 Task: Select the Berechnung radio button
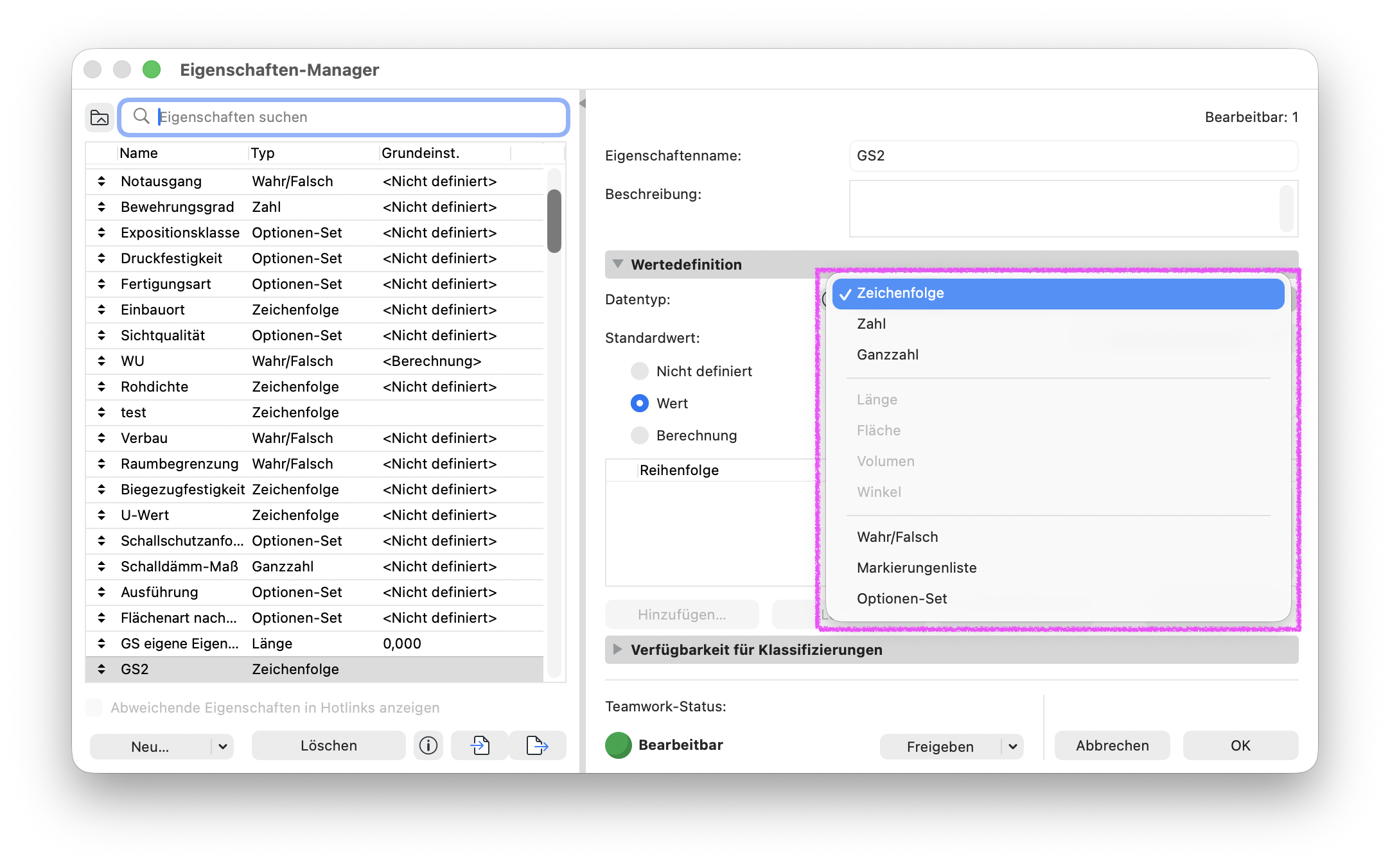640,435
